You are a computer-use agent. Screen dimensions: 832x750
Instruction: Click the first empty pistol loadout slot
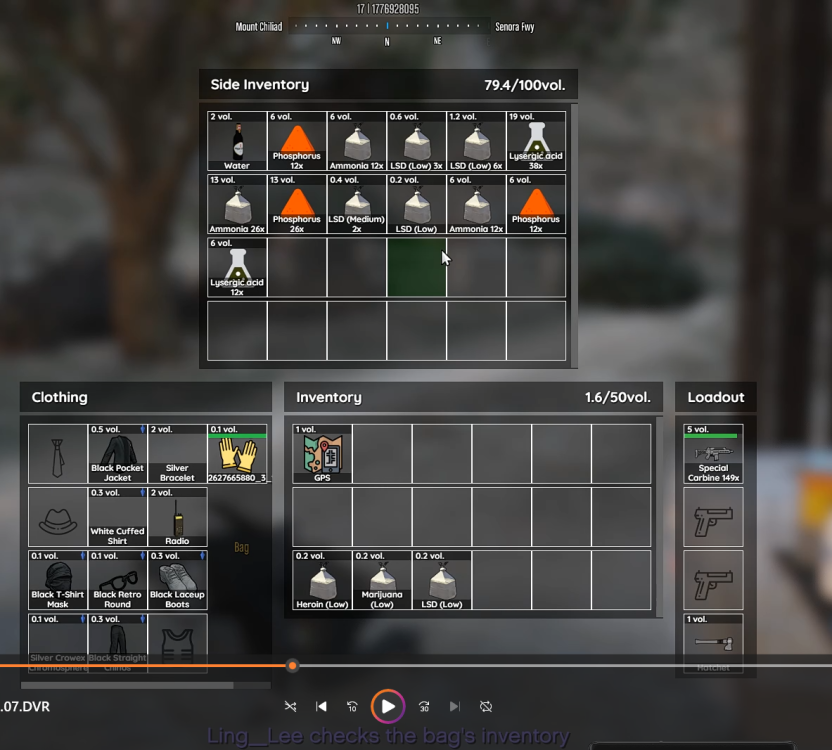[713, 516]
